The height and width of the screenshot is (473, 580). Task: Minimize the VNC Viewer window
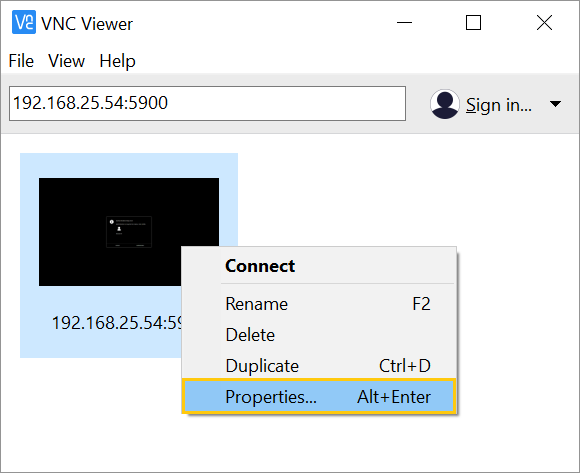click(x=404, y=23)
